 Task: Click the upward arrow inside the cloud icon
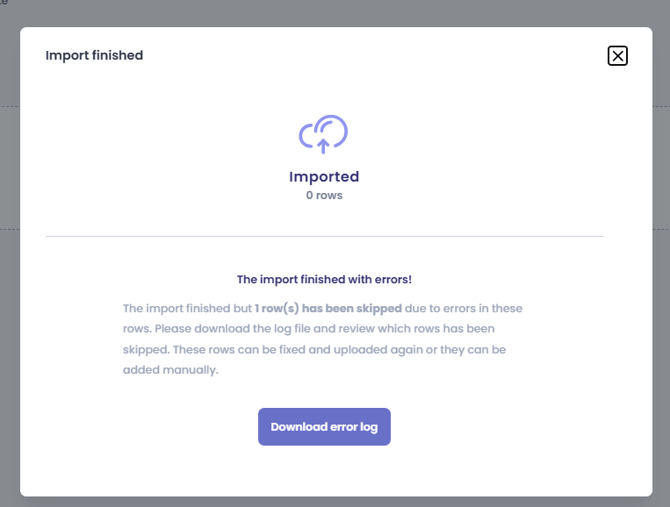(323, 146)
